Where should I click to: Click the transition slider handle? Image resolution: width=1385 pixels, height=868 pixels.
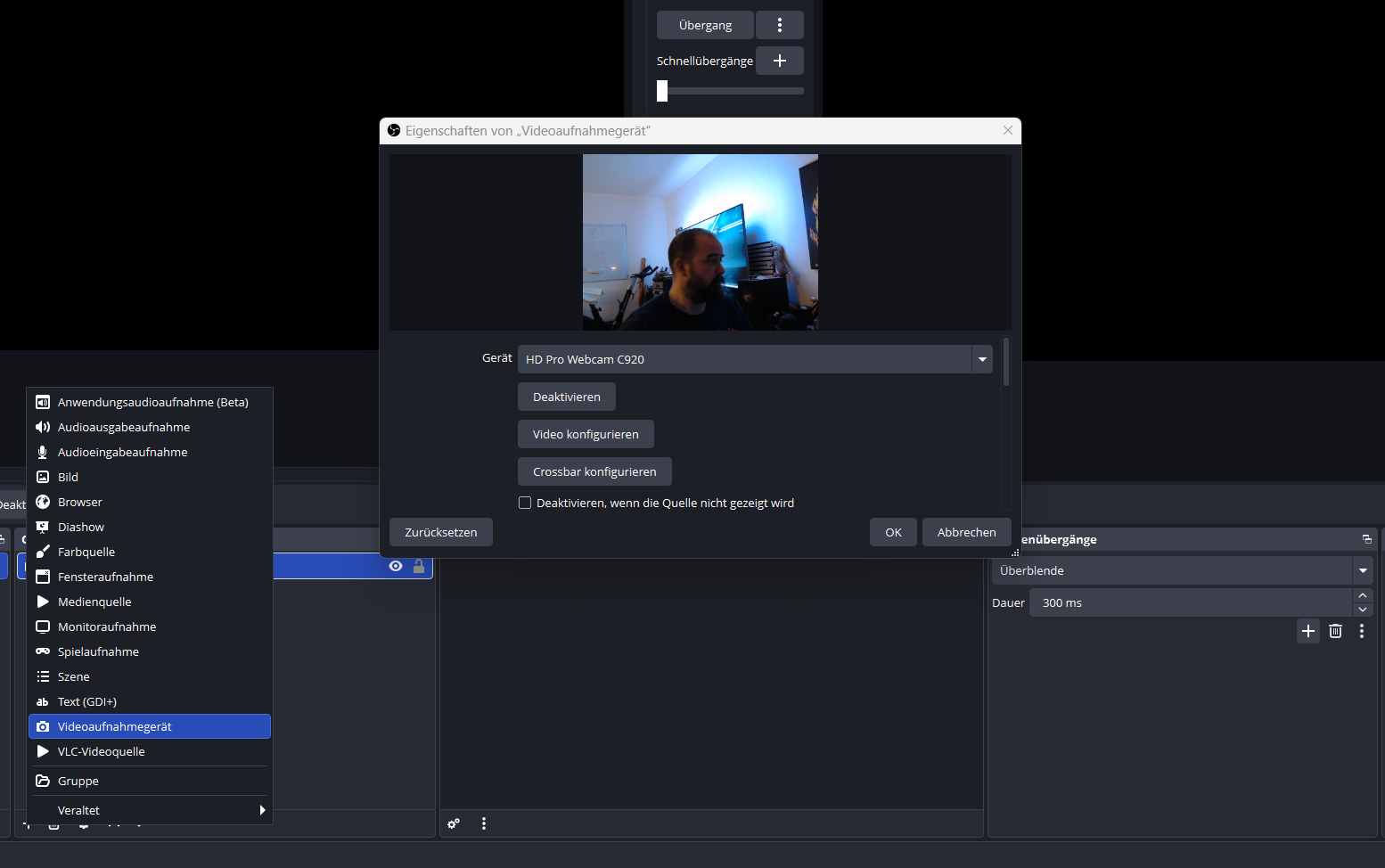[662, 91]
